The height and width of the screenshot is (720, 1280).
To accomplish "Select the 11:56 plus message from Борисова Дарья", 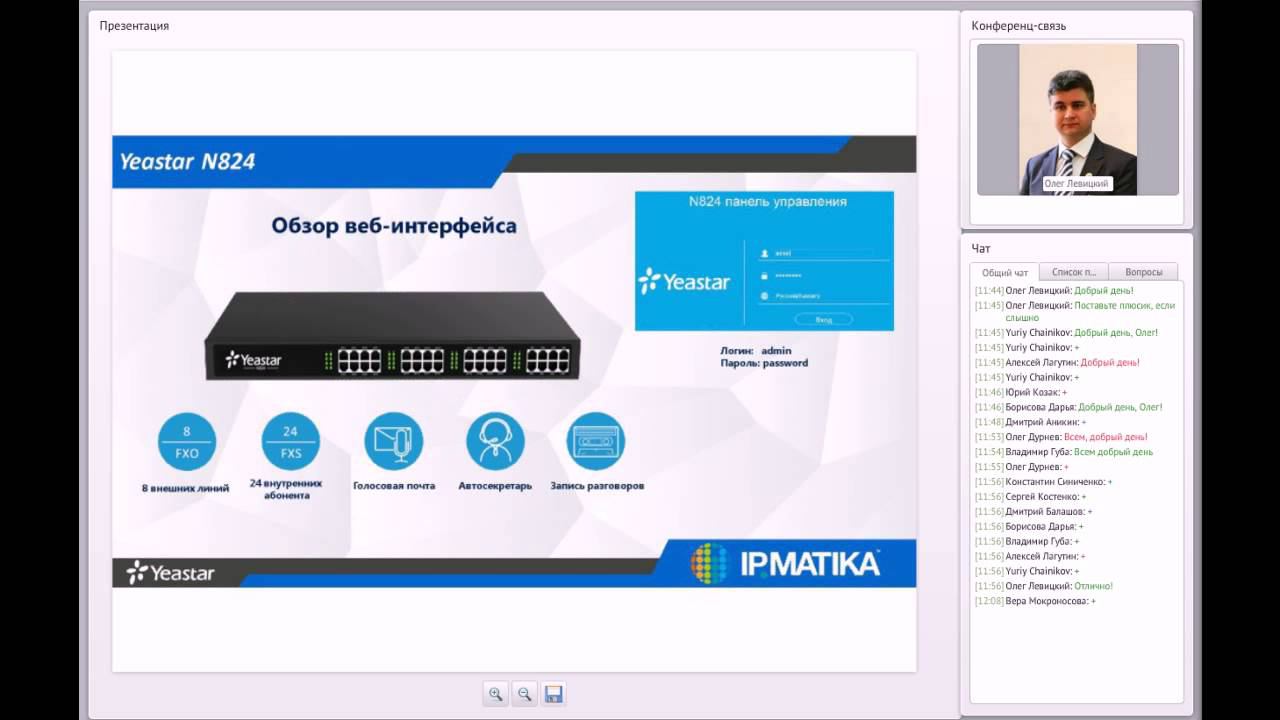I will [x=1028, y=527].
